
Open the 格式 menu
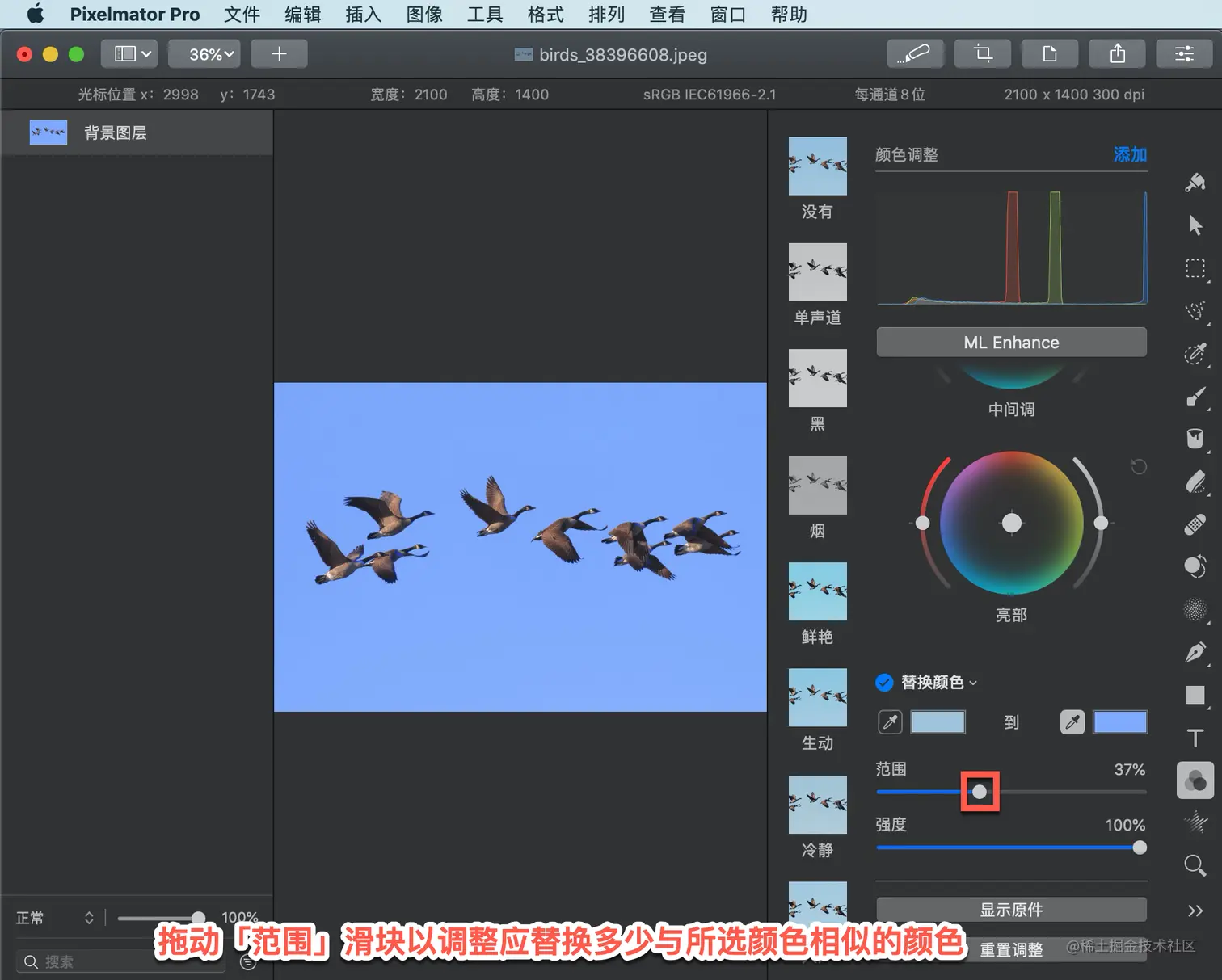546,15
